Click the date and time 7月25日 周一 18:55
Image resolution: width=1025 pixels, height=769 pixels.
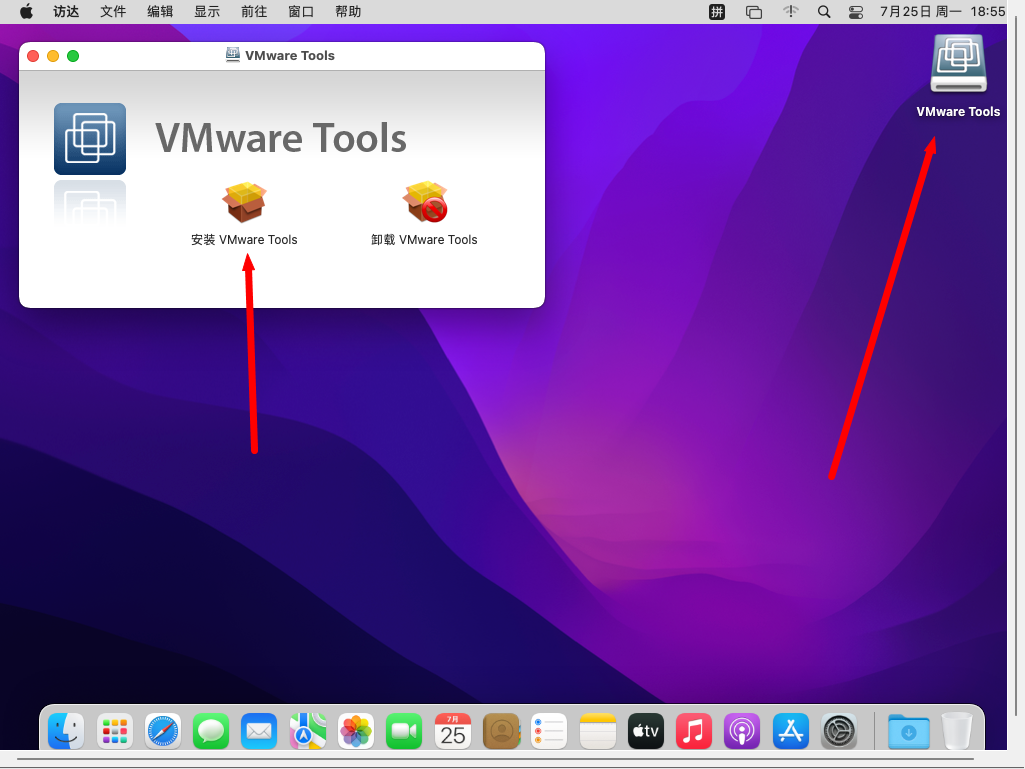point(943,11)
